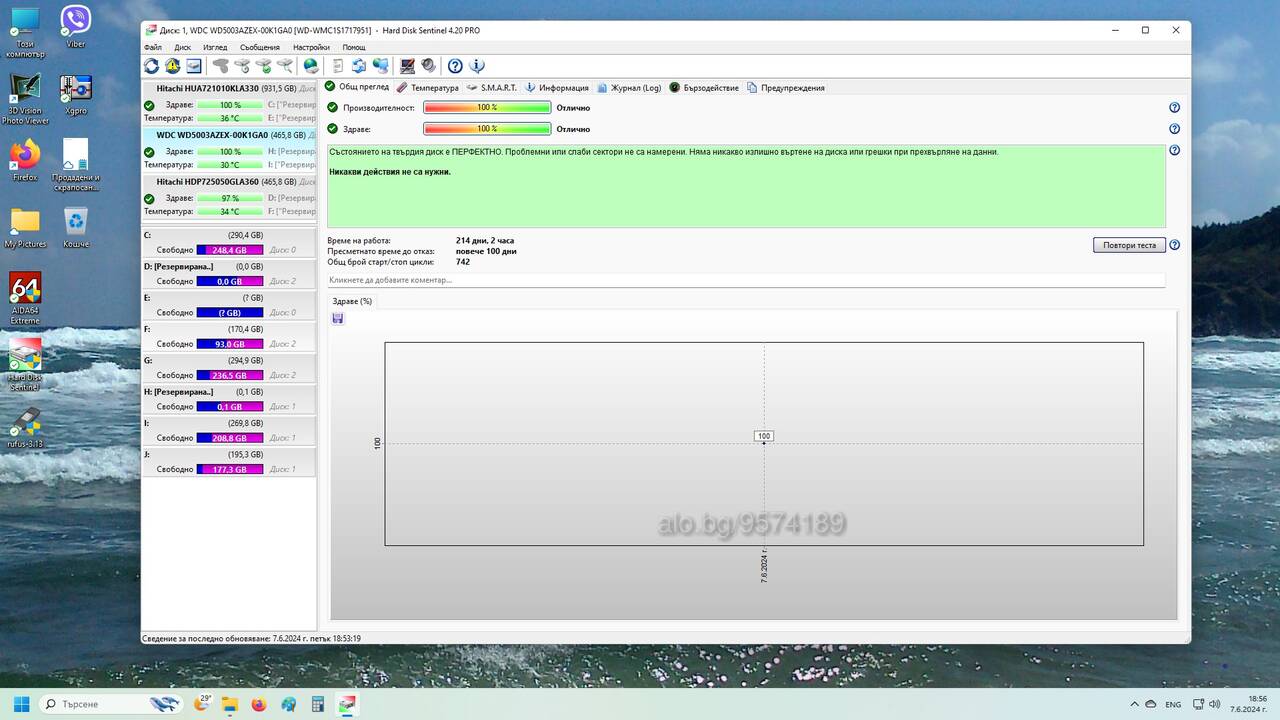Switch to the S.M.A.R.T. tab
The height and width of the screenshot is (720, 1280).
click(x=491, y=88)
